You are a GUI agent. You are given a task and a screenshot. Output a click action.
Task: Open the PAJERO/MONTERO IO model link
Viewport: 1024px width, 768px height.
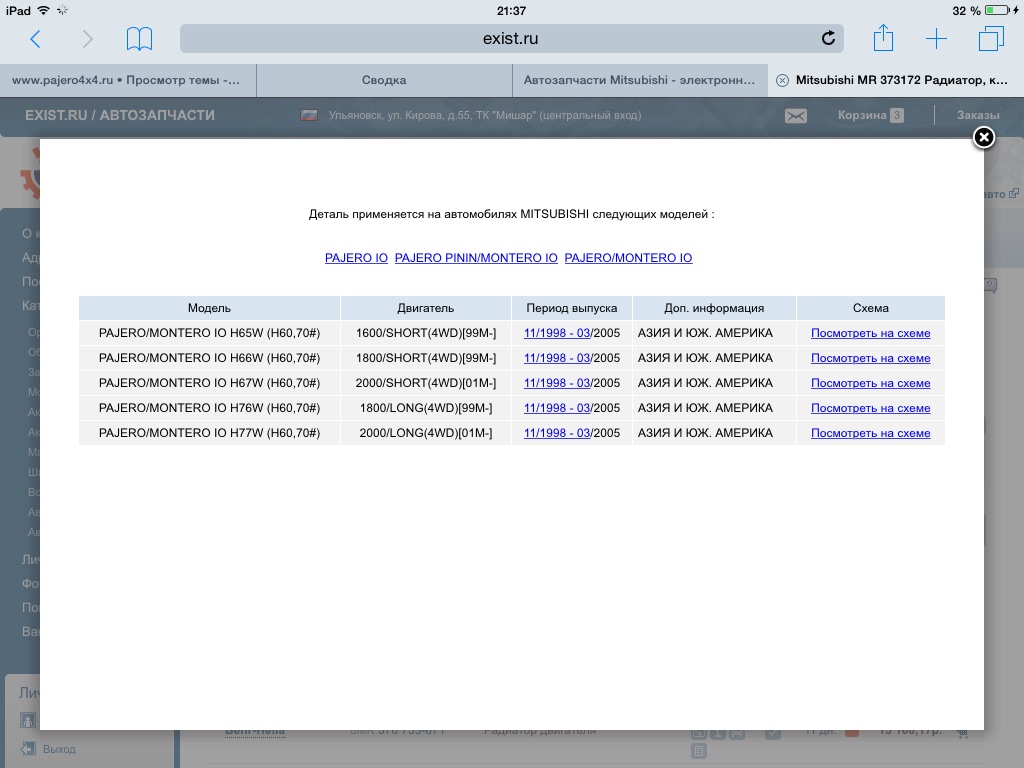(628, 258)
